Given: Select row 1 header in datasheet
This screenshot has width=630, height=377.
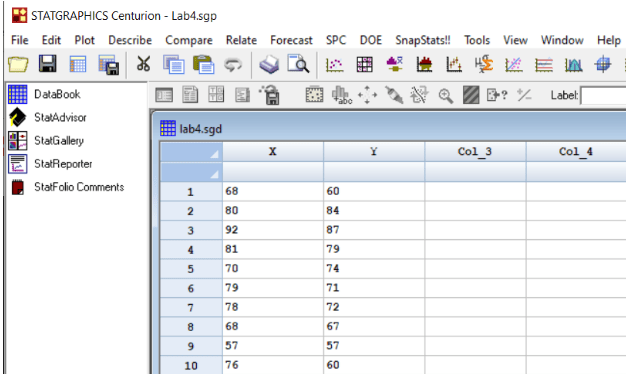Looking at the screenshot, I should (191, 191).
